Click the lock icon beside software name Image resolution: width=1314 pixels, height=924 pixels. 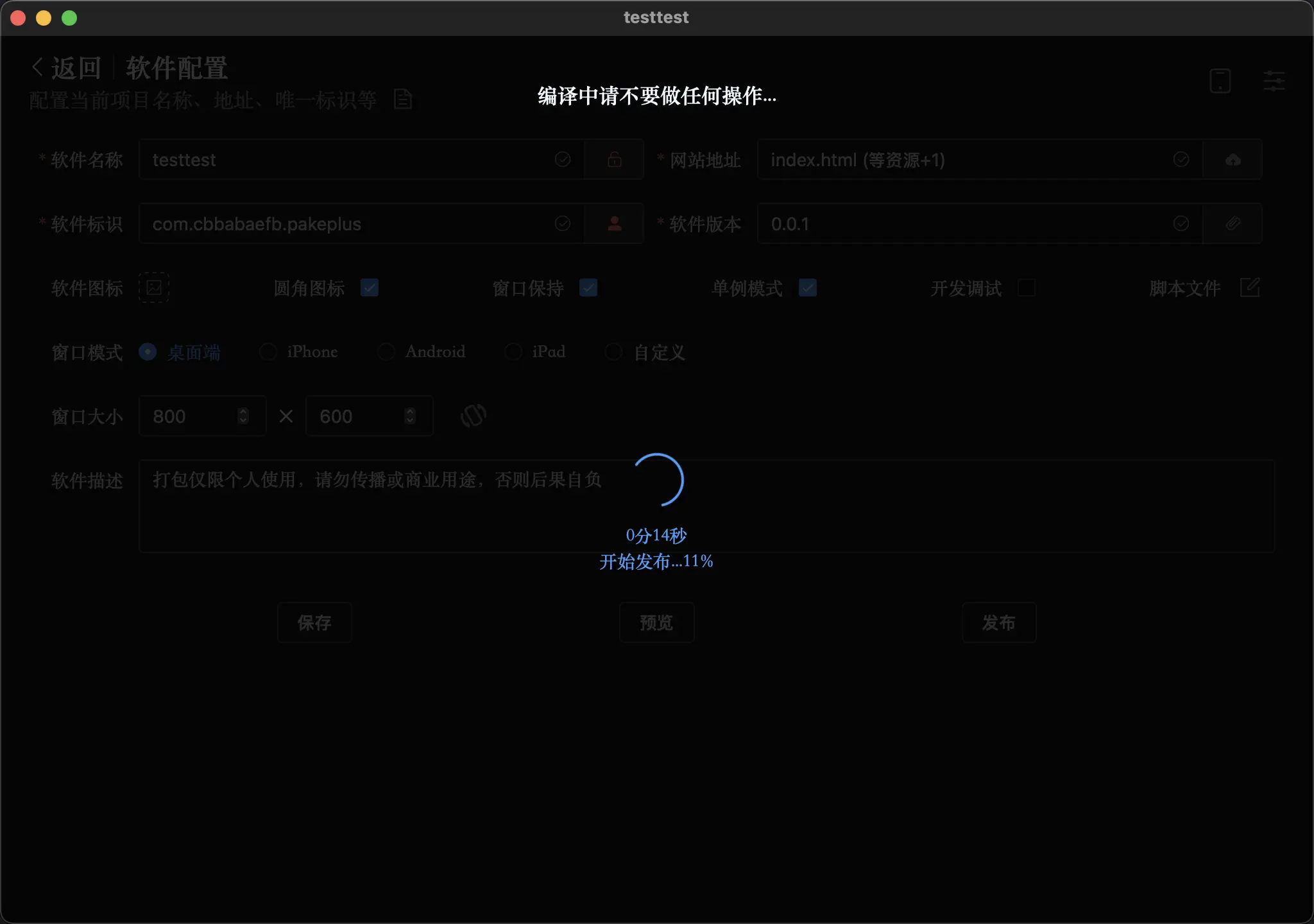pos(614,159)
